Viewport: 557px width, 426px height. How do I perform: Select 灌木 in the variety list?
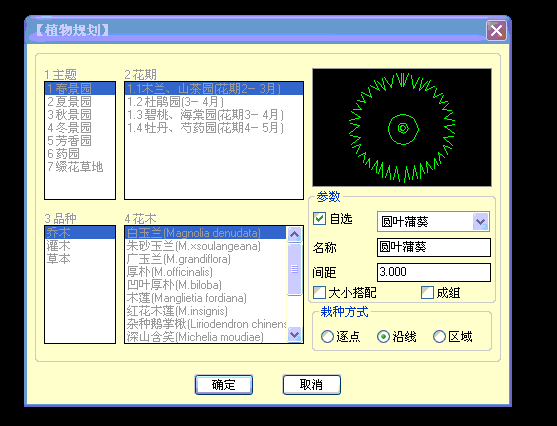coord(80,246)
